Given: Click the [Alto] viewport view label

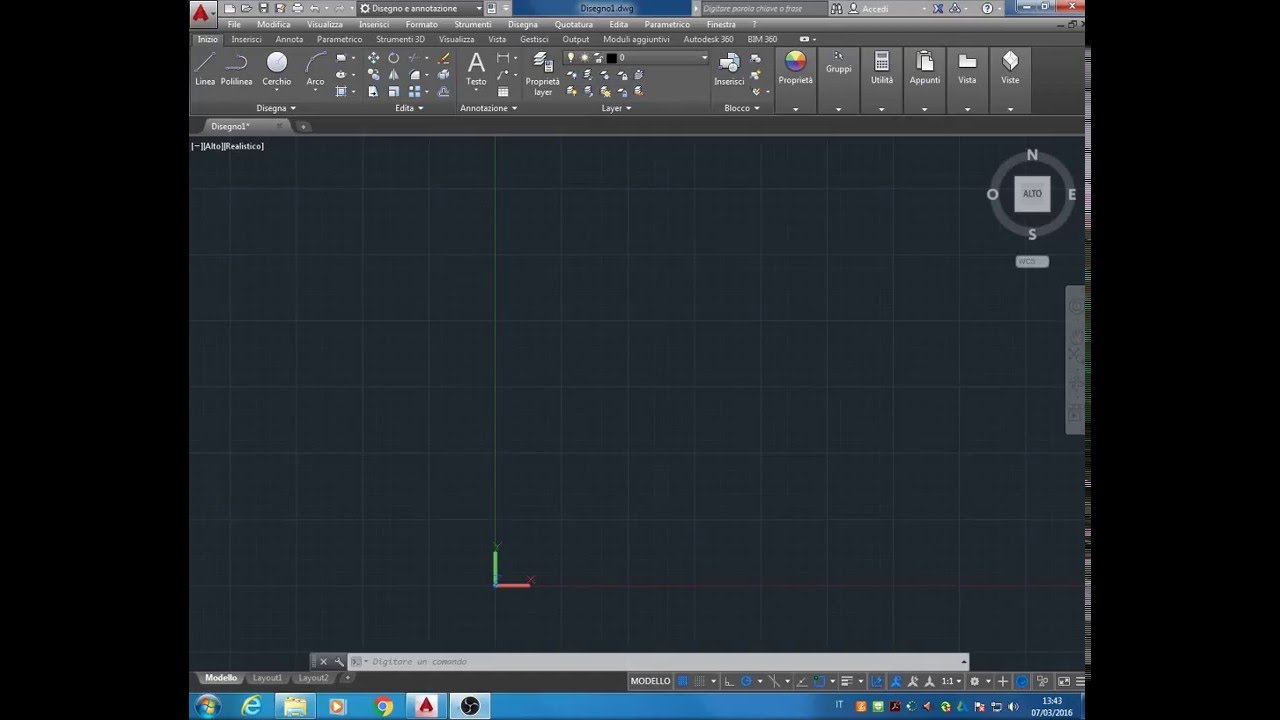Looking at the screenshot, I should 211,146.
